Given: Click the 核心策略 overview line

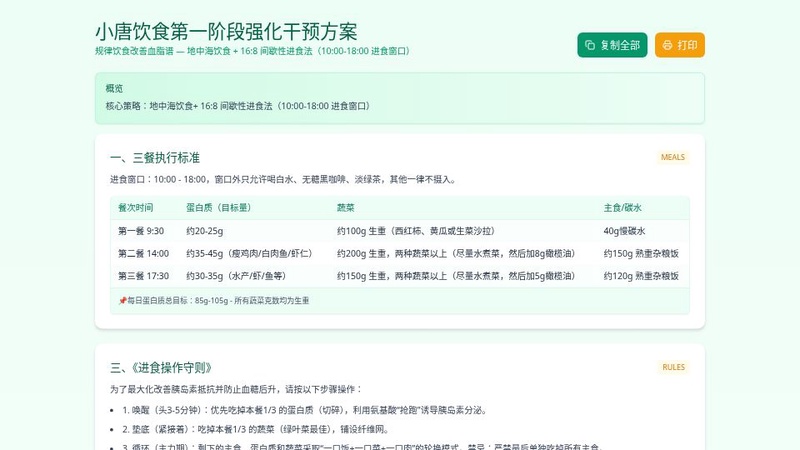Looking at the screenshot, I should point(238,106).
